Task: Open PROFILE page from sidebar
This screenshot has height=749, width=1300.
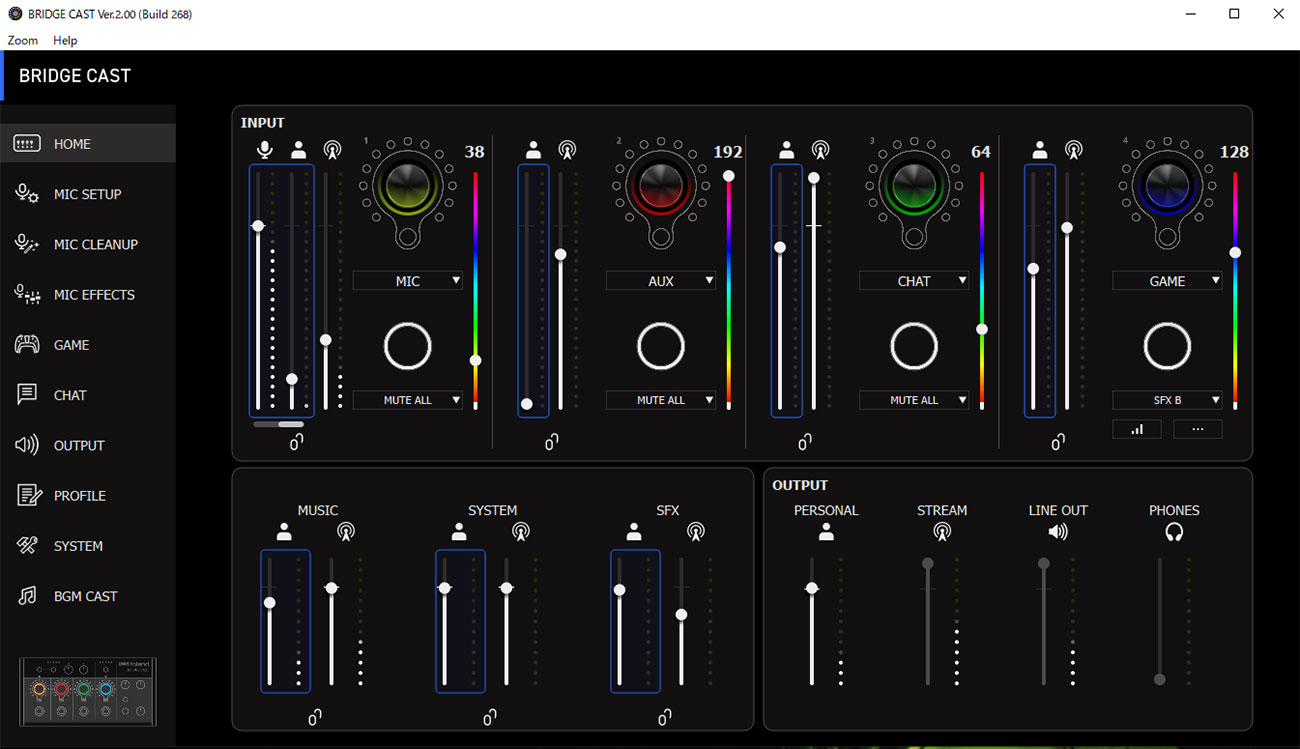Action: (88, 496)
